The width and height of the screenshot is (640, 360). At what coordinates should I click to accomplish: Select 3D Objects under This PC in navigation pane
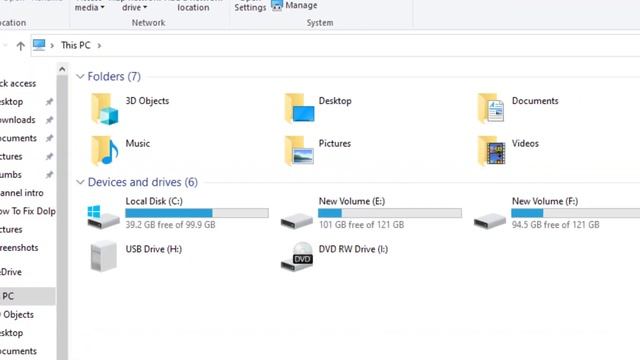[18, 315]
